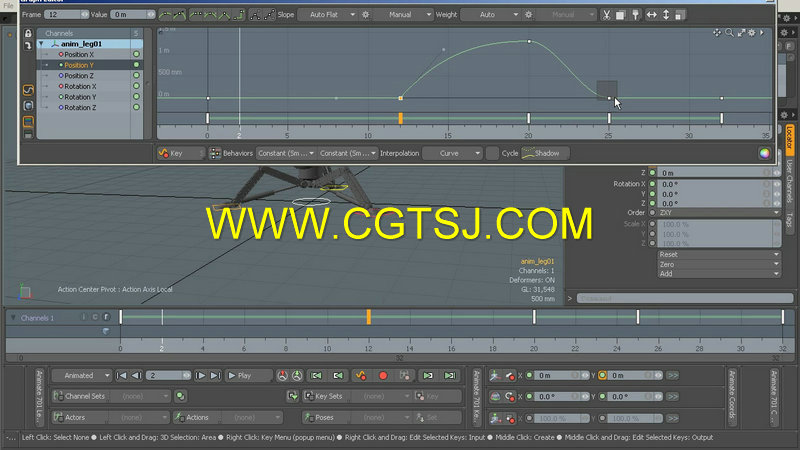Click the Frame input field
800x450 pixels.
pyautogui.click(x=66, y=15)
